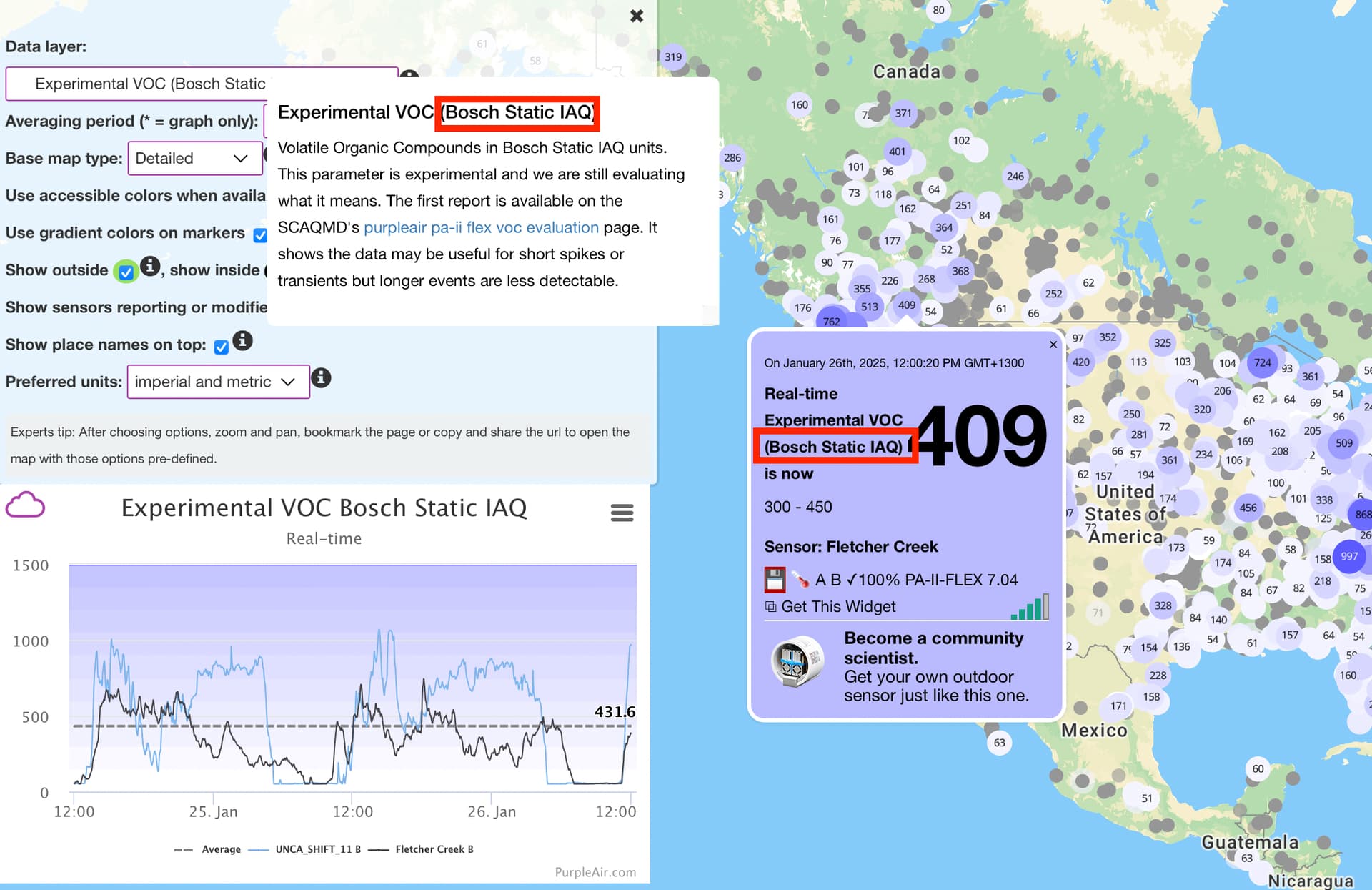Open the PurpleAir.com chart credit link
The width and height of the screenshot is (1372, 890).
point(595,872)
